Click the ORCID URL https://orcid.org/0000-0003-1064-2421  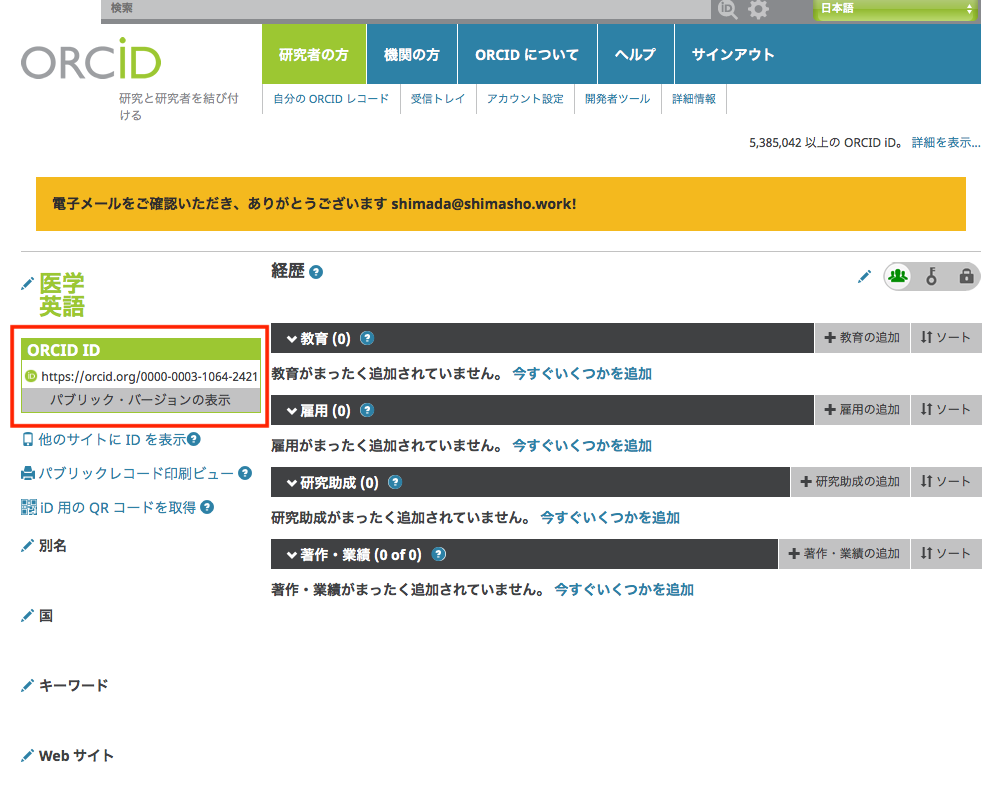tap(149, 377)
